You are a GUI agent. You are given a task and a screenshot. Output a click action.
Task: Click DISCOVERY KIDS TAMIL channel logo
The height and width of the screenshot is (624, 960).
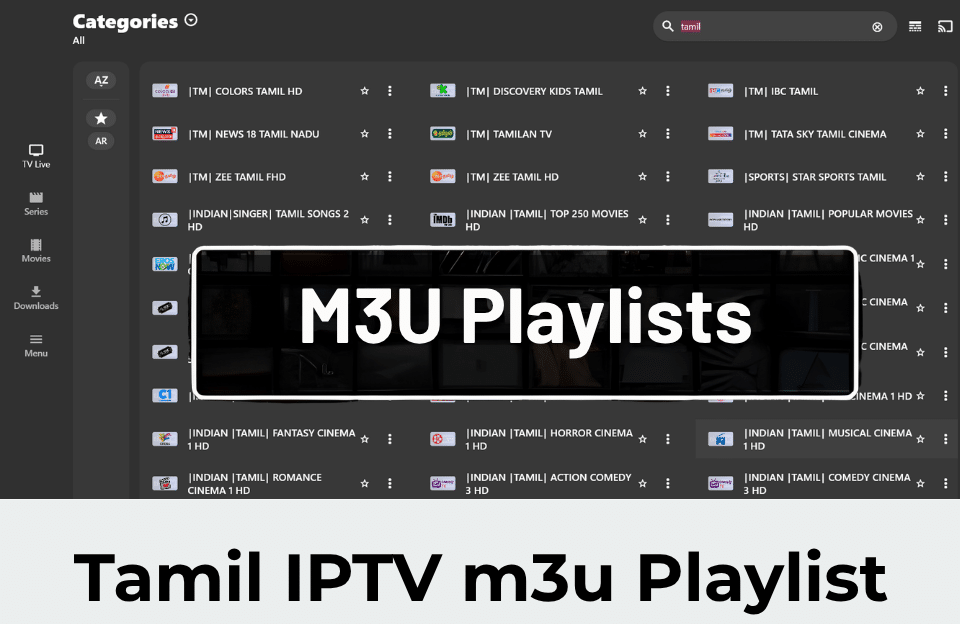coord(443,91)
